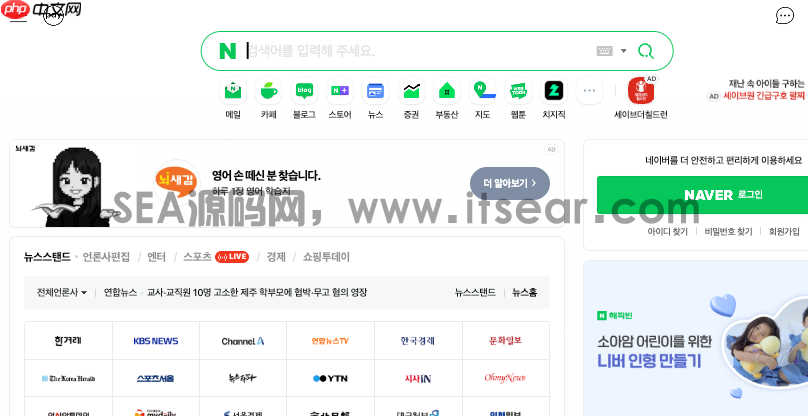
Task: Select the 쇼핑투데이 tab
Action: click(x=326, y=257)
